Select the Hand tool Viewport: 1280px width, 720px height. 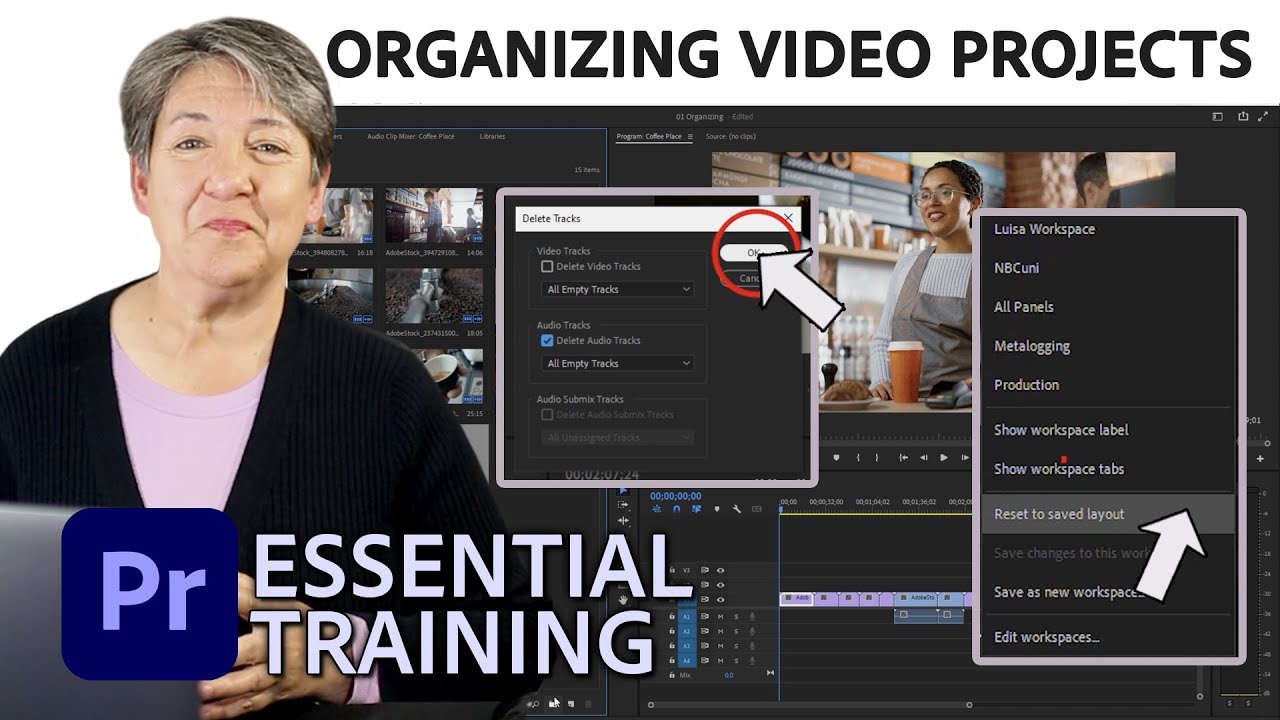pos(623,600)
